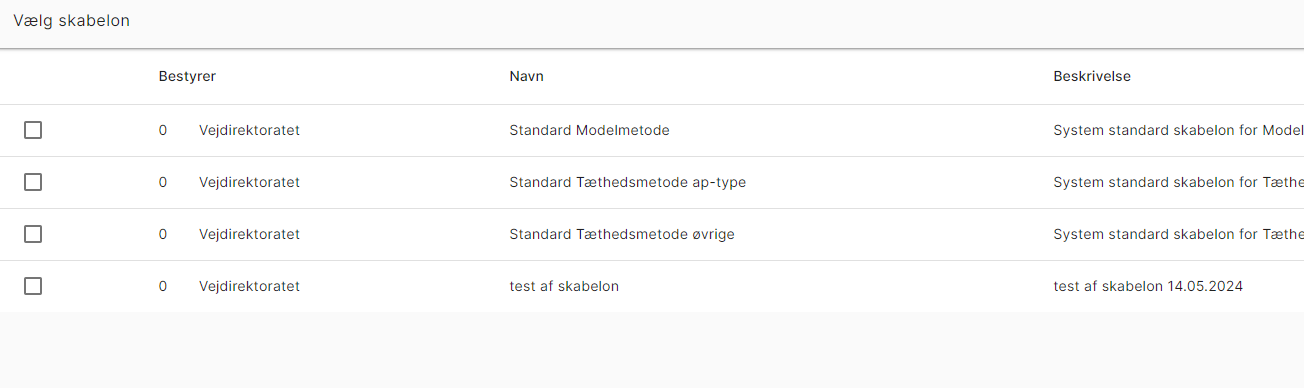Choose the Standard Tæthedsmetode ap-type name
The width and height of the screenshot is (1304, 388).
628,182
